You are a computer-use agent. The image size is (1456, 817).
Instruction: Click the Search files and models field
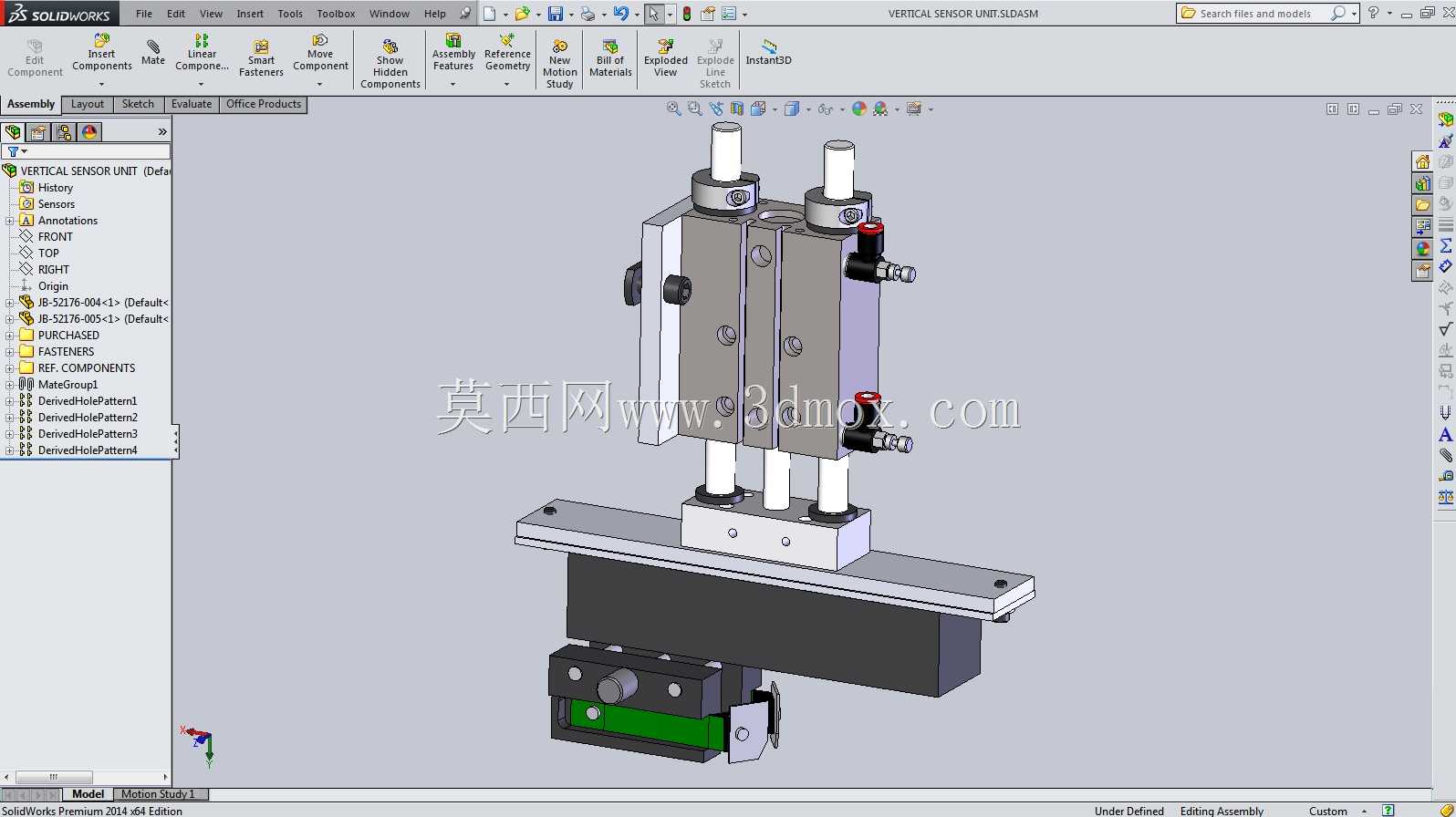1263,14
